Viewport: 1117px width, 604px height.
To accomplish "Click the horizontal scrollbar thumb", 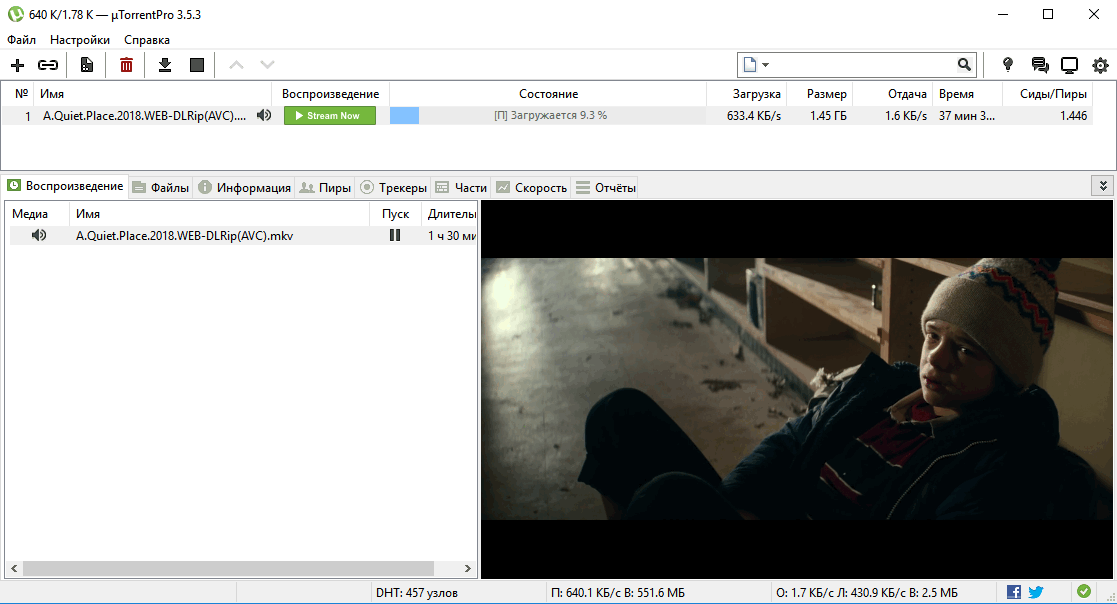I will click(x=228, y=568).
